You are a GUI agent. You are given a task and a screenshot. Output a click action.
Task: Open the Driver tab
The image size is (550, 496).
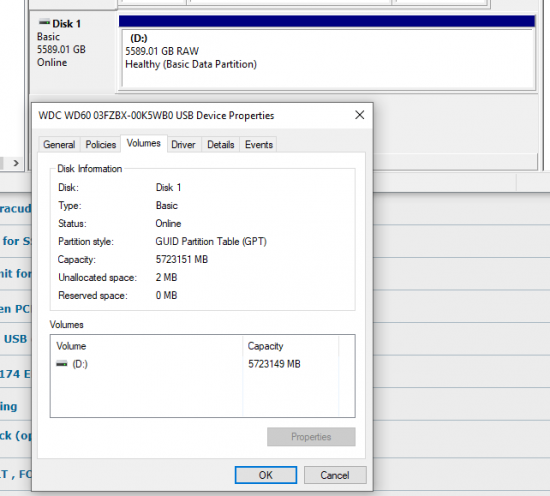click(183, 145)
